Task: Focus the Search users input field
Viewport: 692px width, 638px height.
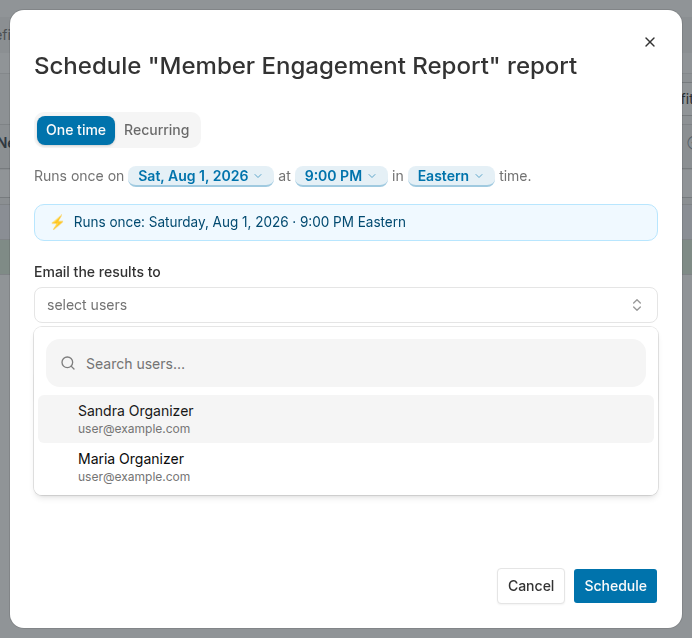Action: tap(346, 364)
